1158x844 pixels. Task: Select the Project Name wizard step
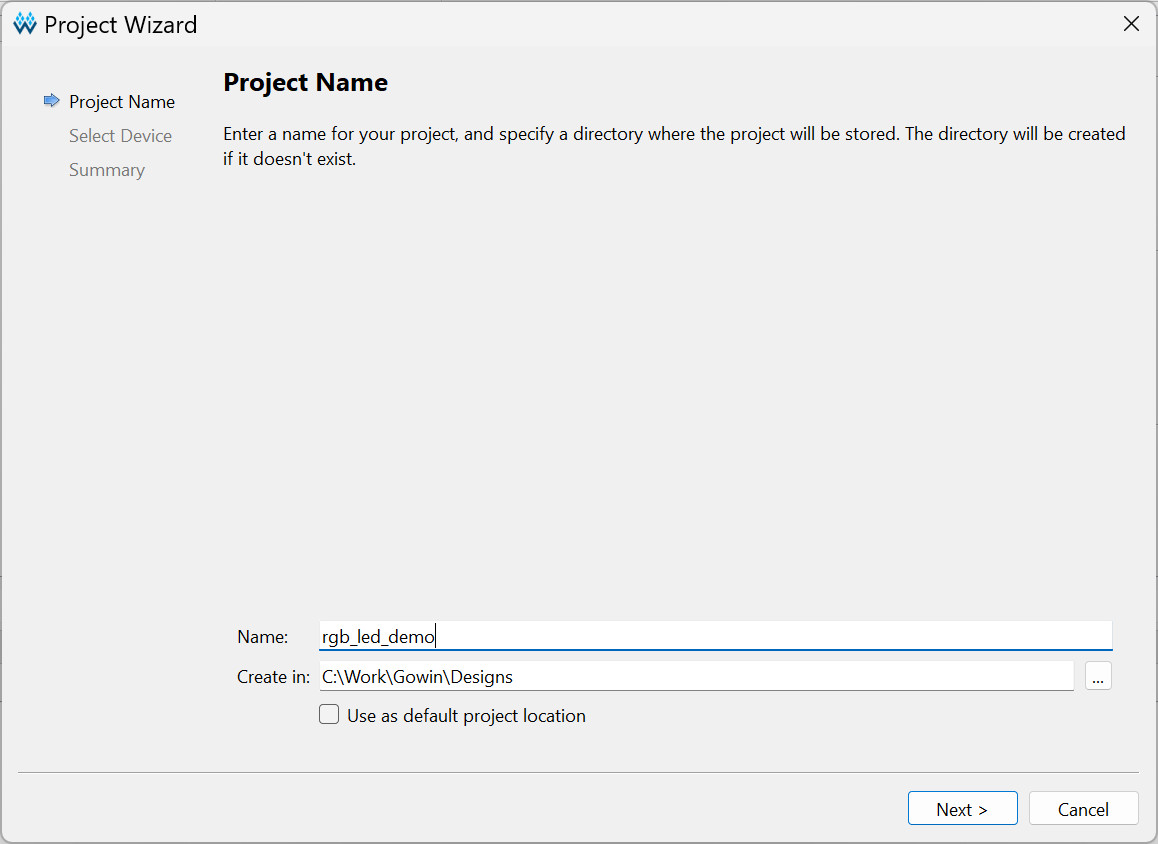click(122, 102)
